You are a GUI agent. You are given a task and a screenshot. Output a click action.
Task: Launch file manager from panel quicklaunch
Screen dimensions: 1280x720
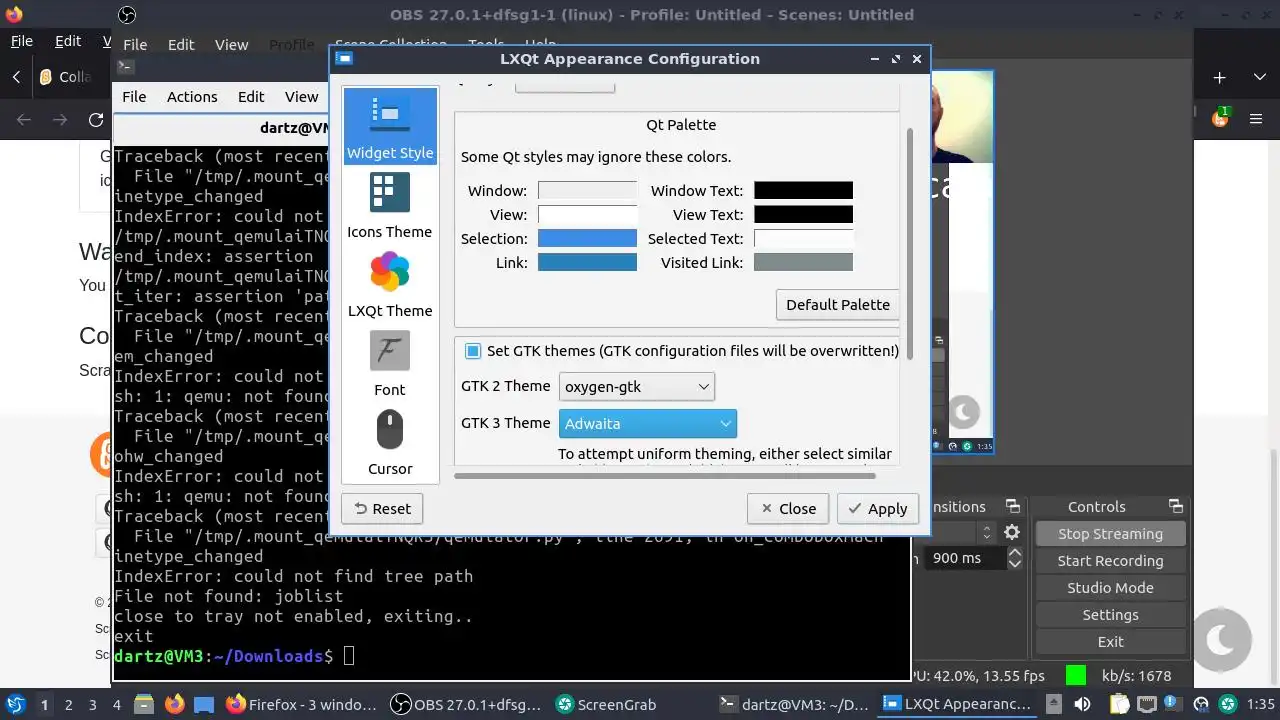[143, 704]
